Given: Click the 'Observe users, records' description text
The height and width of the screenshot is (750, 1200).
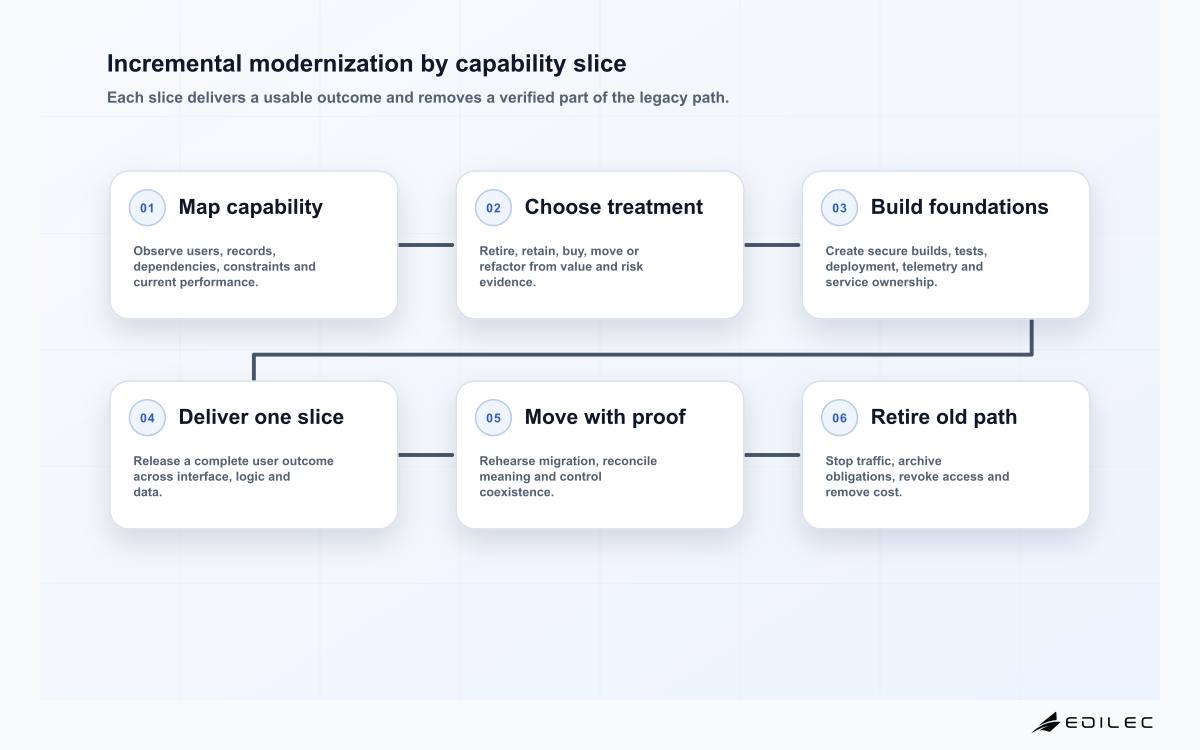Looking at the screenshot, I should pyautogui.click(x=224, y=267).
